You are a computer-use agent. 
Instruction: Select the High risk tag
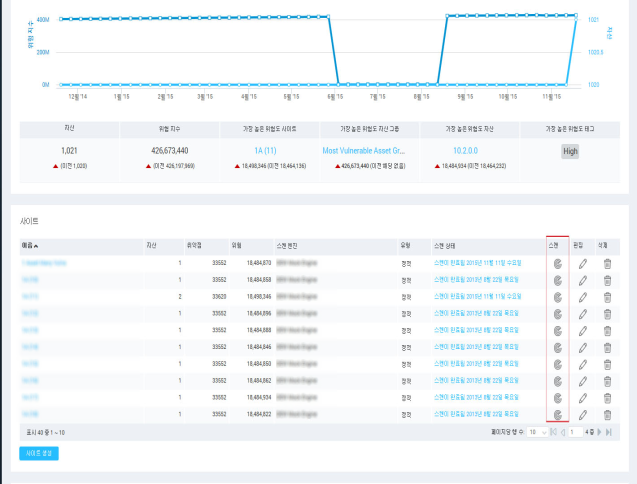[x=569, y=151]
